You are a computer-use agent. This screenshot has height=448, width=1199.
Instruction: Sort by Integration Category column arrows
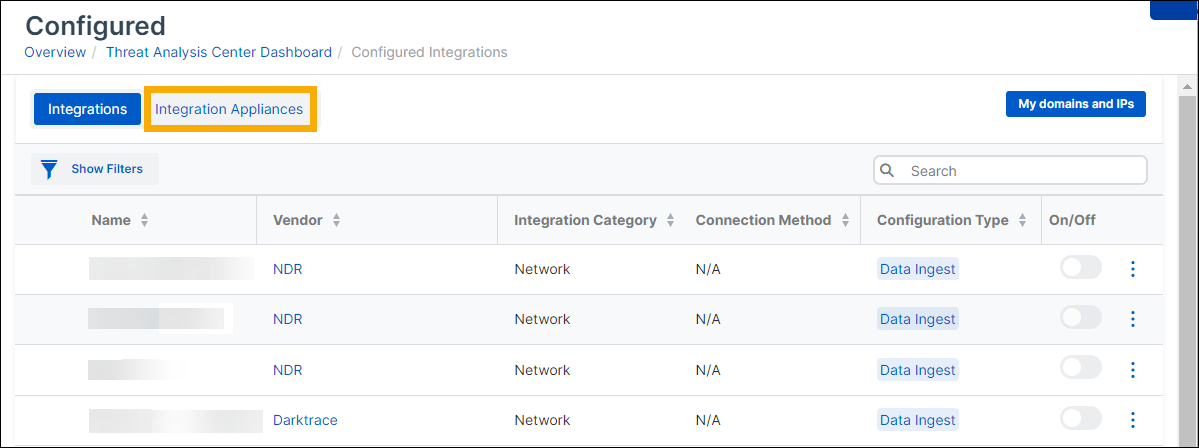click(x=670, y=220)
